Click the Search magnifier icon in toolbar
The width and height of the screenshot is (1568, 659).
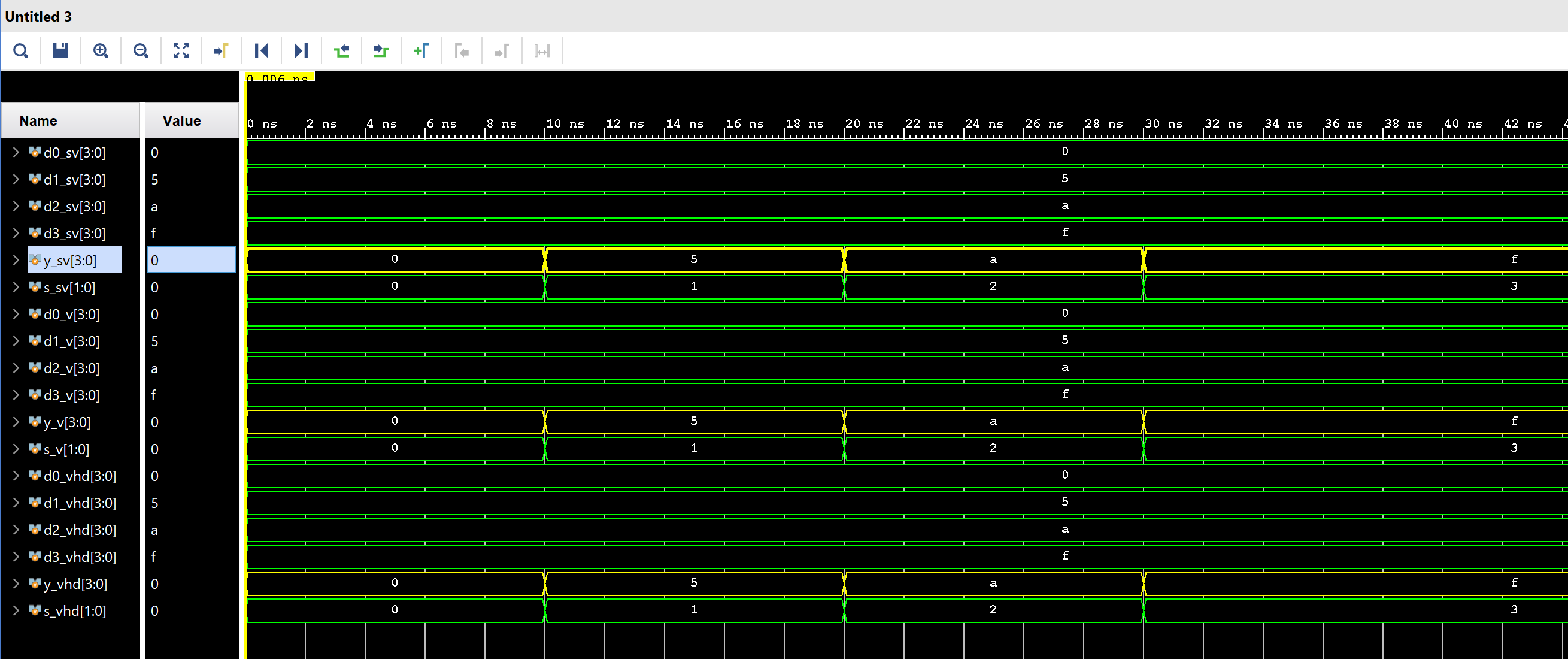point(20,50)
